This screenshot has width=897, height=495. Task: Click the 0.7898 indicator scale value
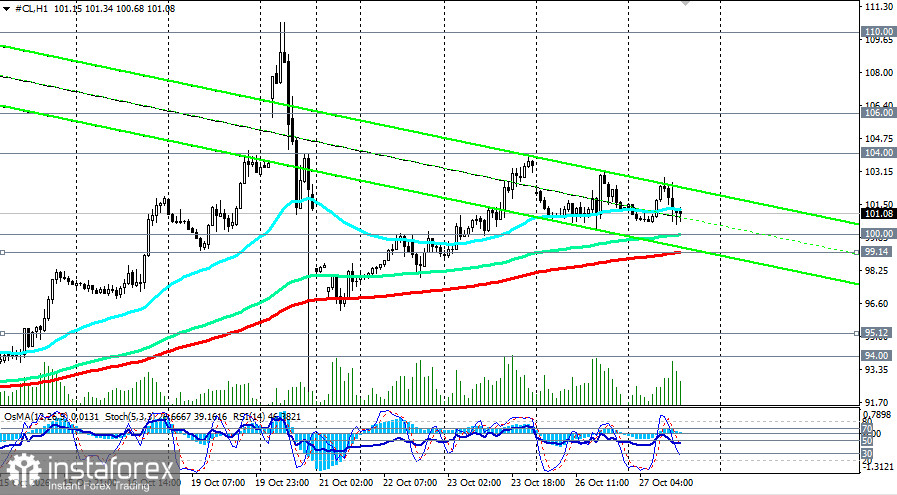pos(878,414)
